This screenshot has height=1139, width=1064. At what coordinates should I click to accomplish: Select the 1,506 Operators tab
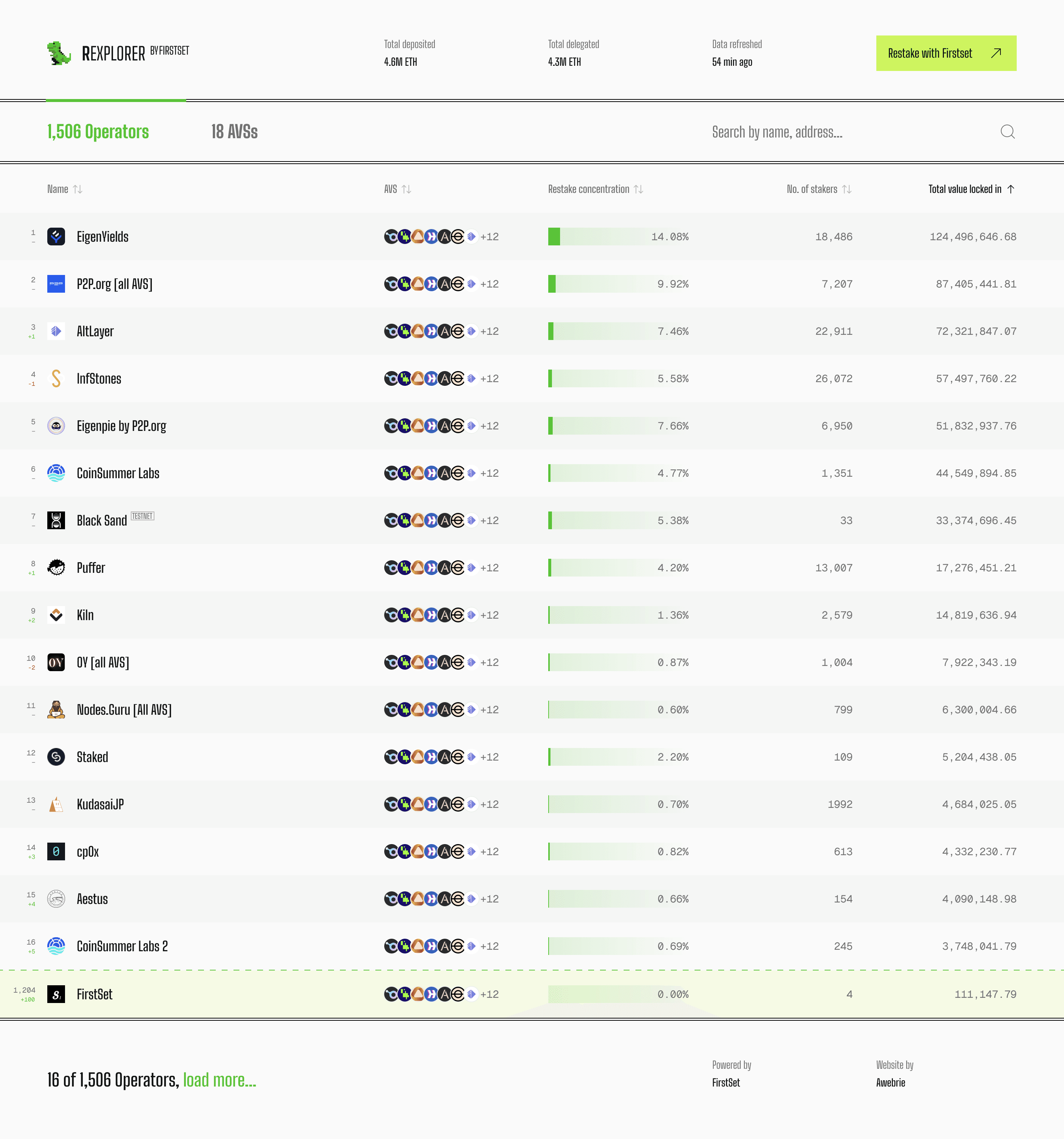[98, 132]
